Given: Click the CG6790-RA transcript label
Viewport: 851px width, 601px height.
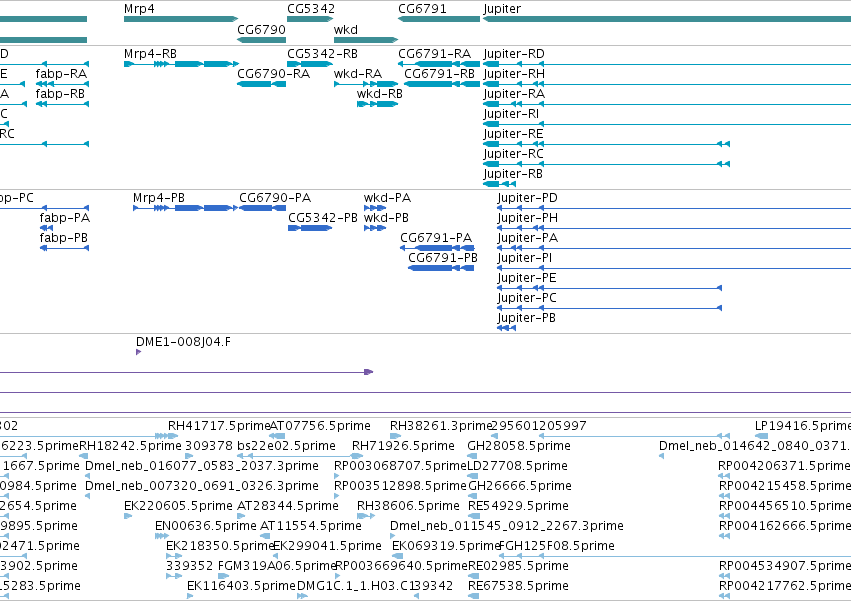Looking at the screenshot, I should point(274,74).
